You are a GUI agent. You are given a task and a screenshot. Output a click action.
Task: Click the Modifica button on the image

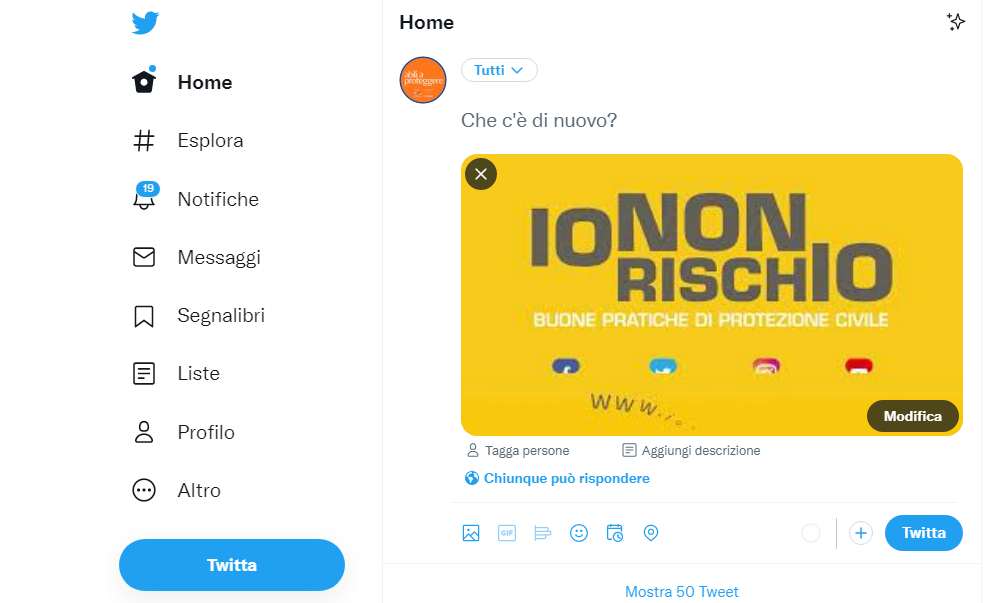912,416
